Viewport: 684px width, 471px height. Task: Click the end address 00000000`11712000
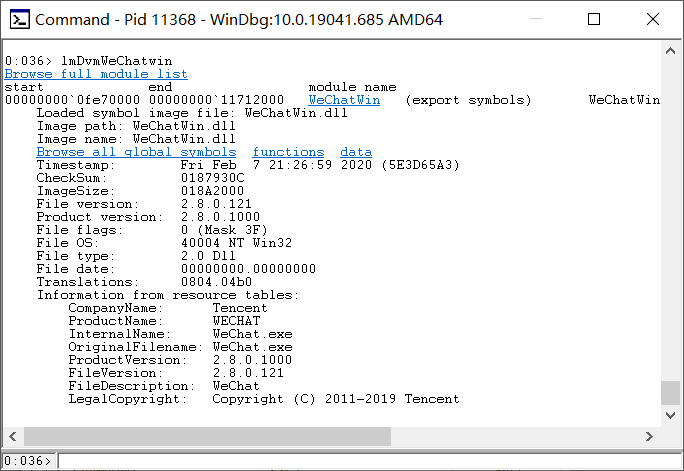pos(216,100)
